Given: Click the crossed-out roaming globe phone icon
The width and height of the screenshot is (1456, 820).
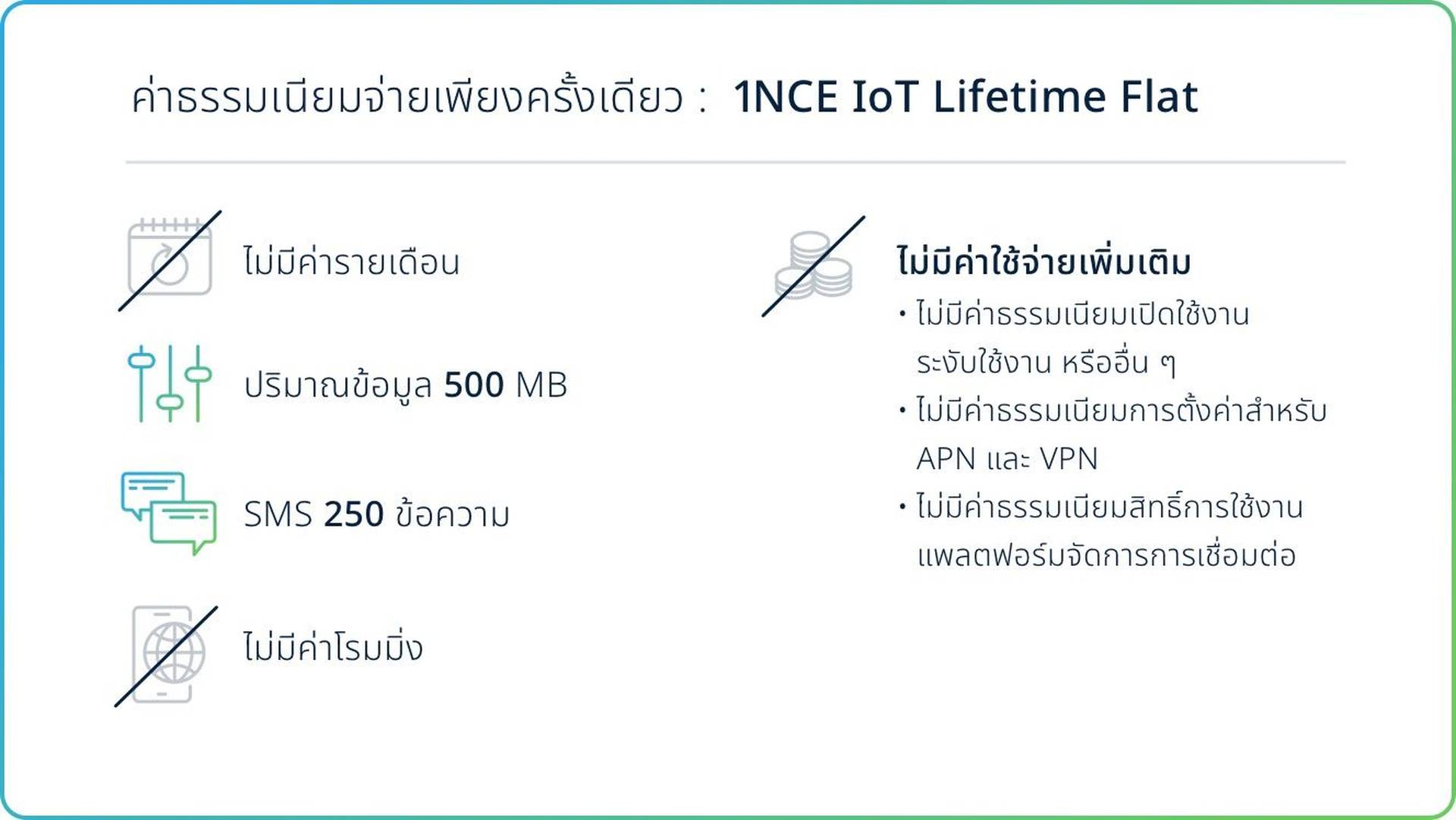Looking at the screenshot, I should coord(168,655).
